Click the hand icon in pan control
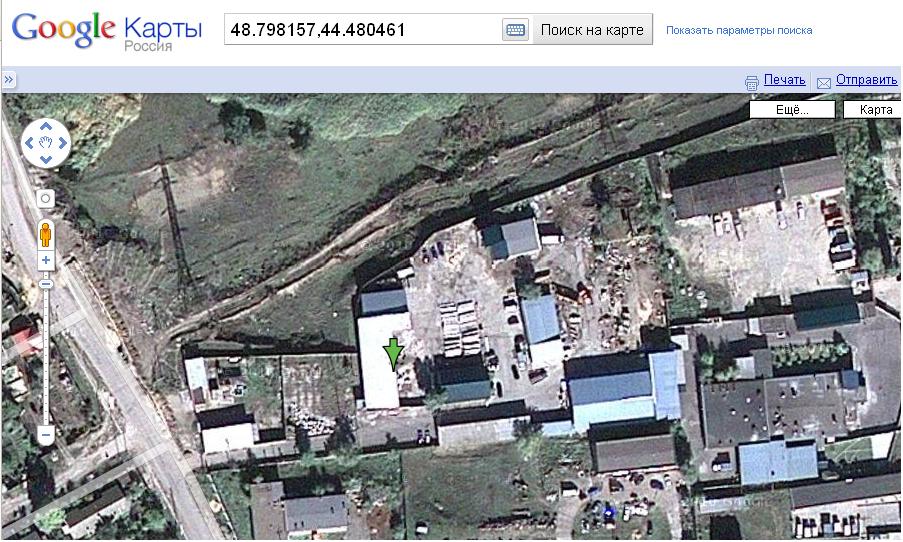Viewport: 903px width, 542px height. 46,142
